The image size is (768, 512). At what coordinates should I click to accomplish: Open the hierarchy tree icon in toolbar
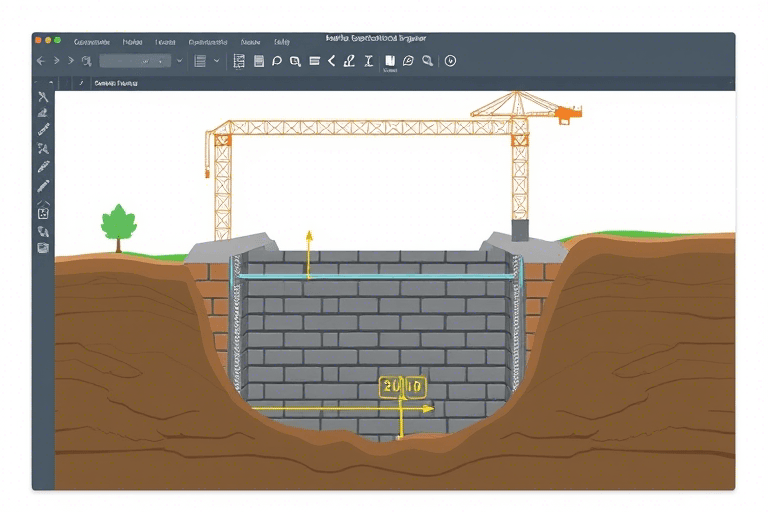click(239, 61)
